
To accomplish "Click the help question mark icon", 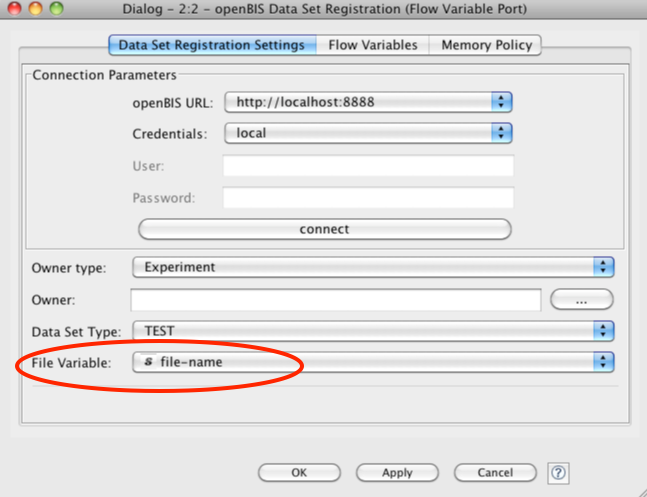I will coord(558,472).
